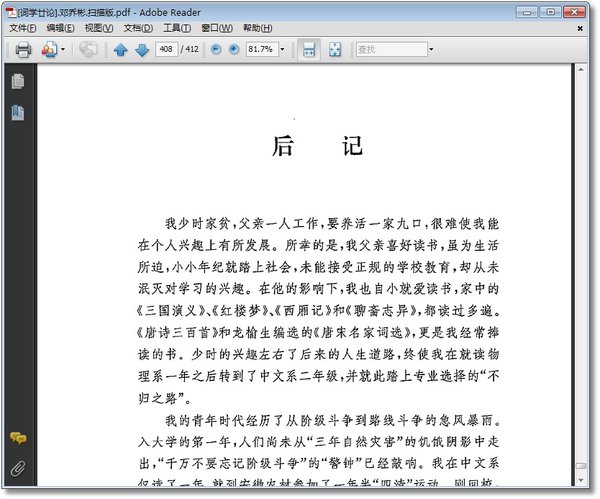Click the vertical scrollbar thumb near bottom
The width and height of the screenshot is (600, 499).
(x=581, y=466)
